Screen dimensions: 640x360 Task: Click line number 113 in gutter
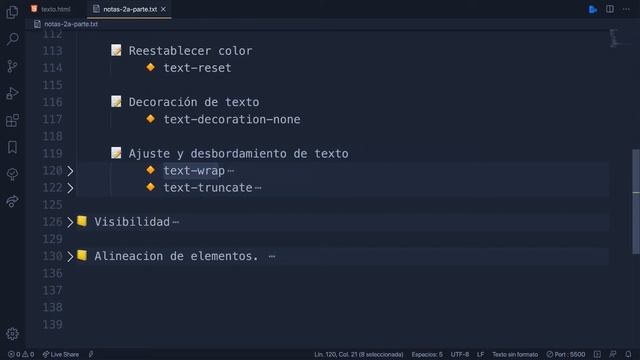click(x=53, y=51)
